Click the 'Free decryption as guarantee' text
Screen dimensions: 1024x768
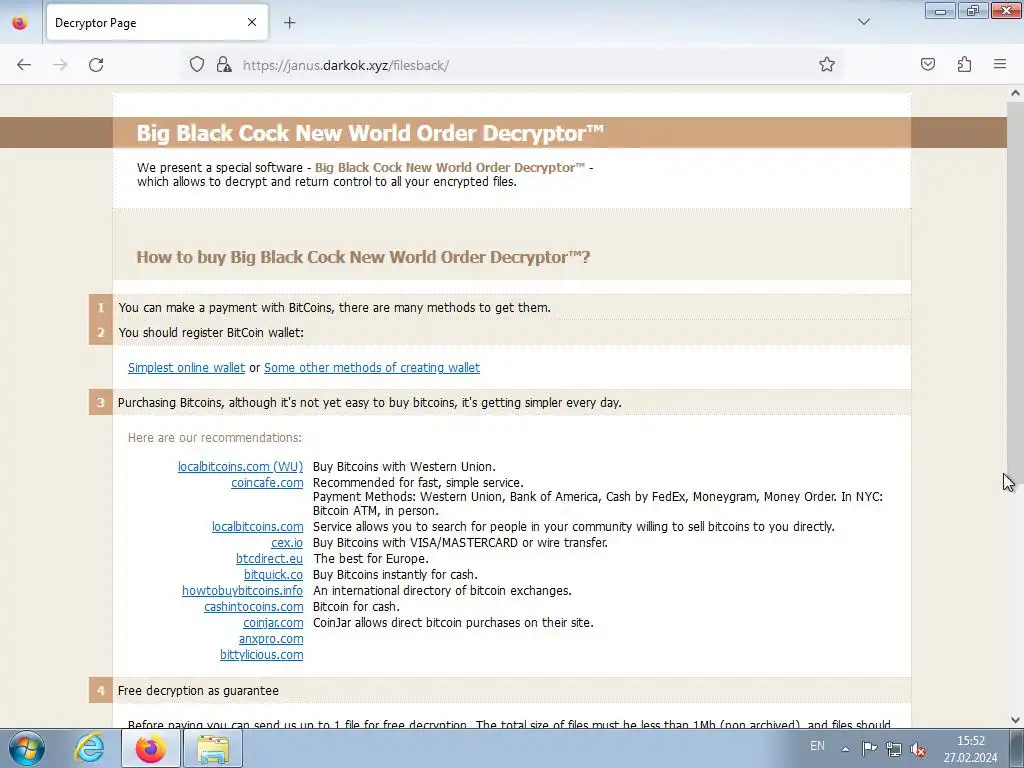(x=198, y=691)
